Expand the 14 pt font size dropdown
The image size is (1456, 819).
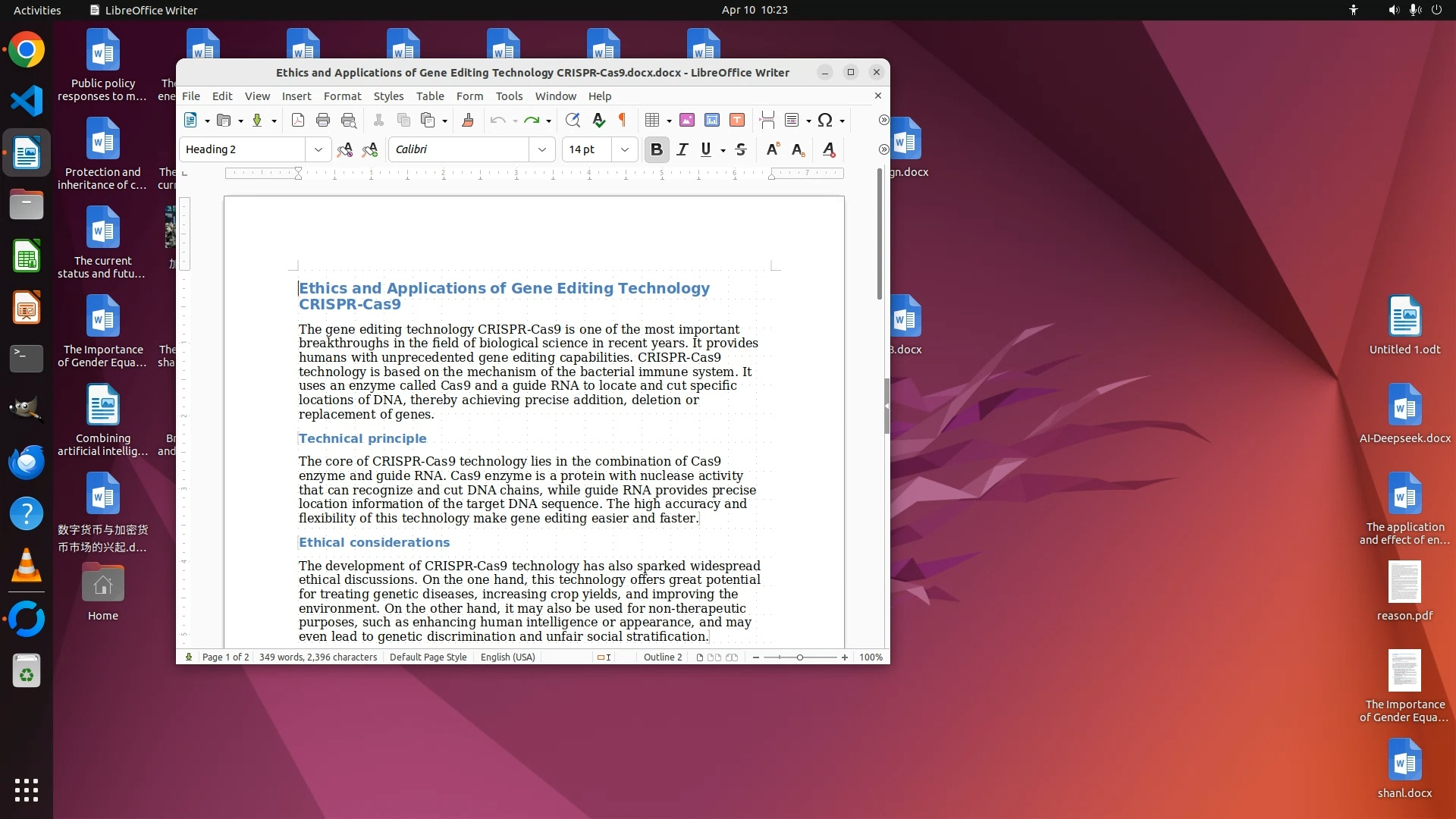pyautogui.click(x=625, y=150)
